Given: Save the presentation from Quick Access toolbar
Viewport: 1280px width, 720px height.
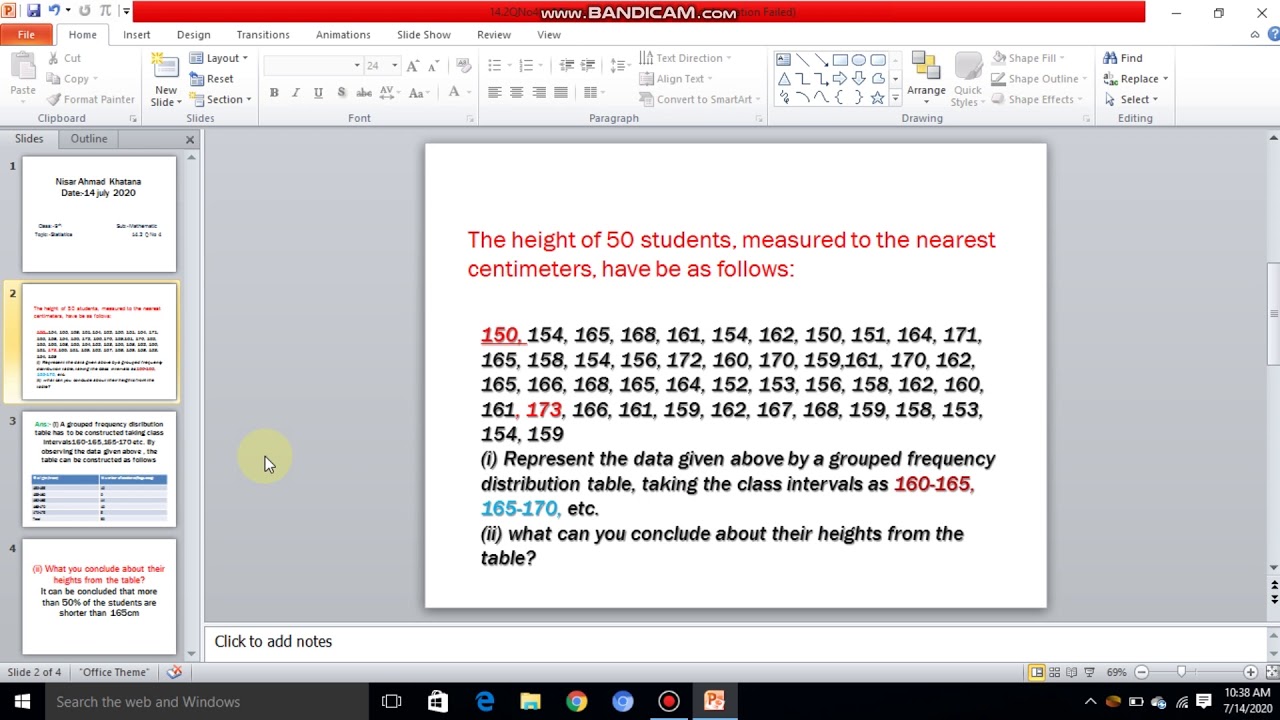Looking at the screenshot, I should tap(34, 11).
